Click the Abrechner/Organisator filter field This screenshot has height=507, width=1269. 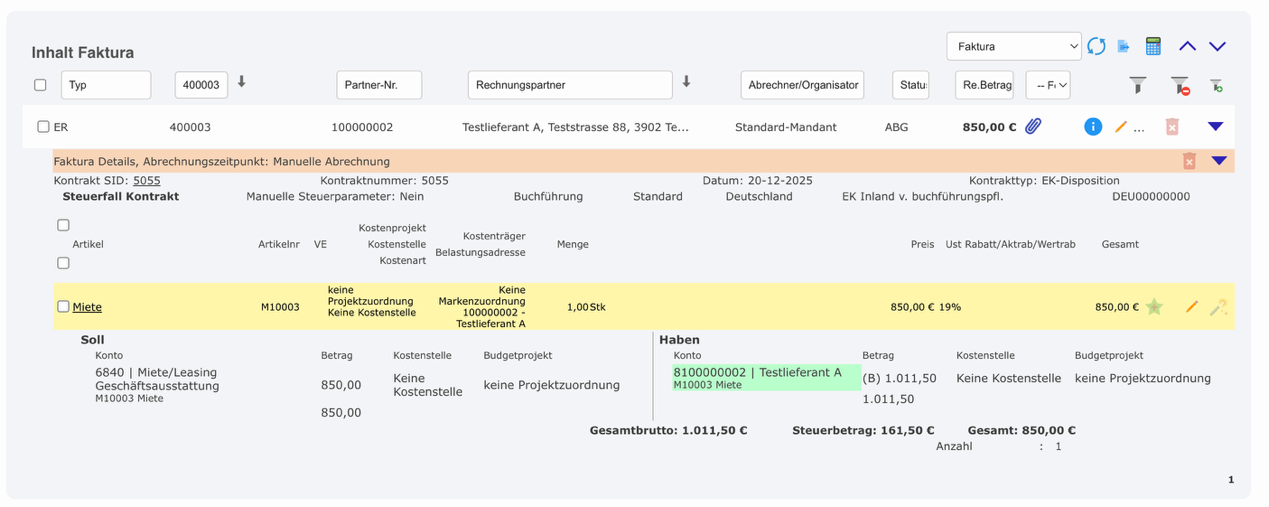[802, 85]
